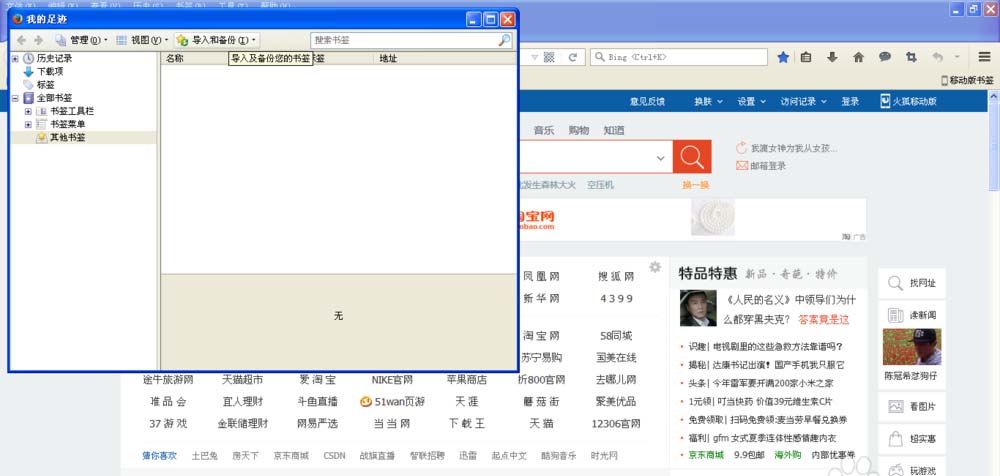Expand the 书签菜单 tree node
Image resolution: width=1000 pixels, height=476 pixels.
(x=28, y=124)
